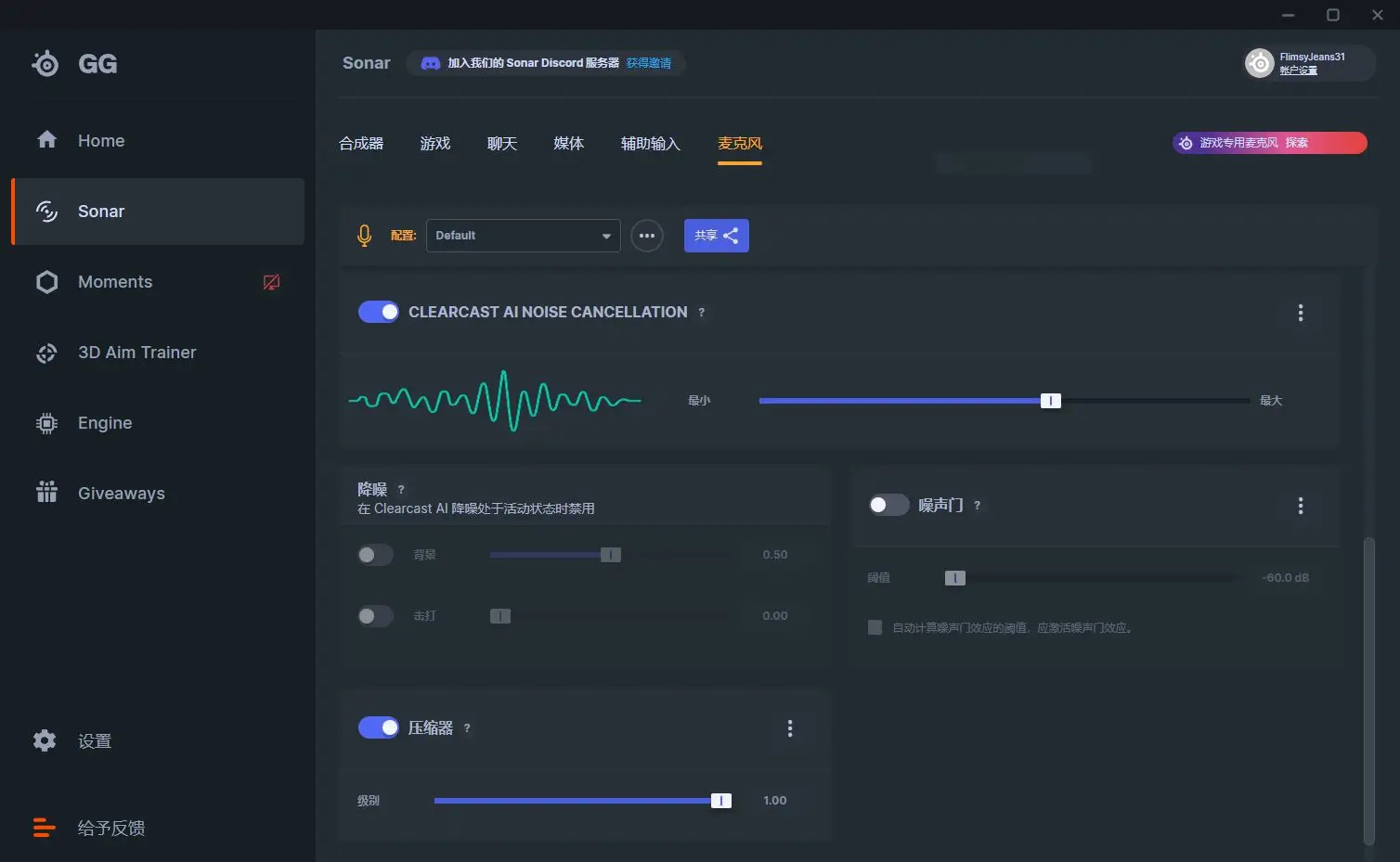Open profile options via the ellipsis icon
The width and height of the screenshot is (1400, 862).
647,235
